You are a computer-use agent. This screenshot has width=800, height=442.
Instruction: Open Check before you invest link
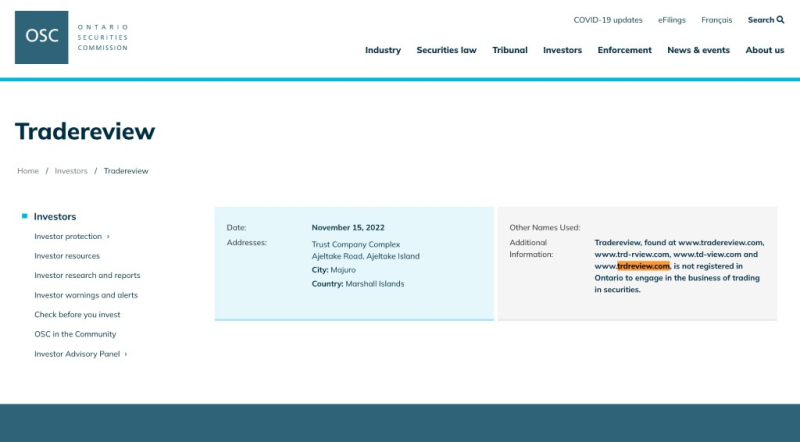tap(77, 314)
